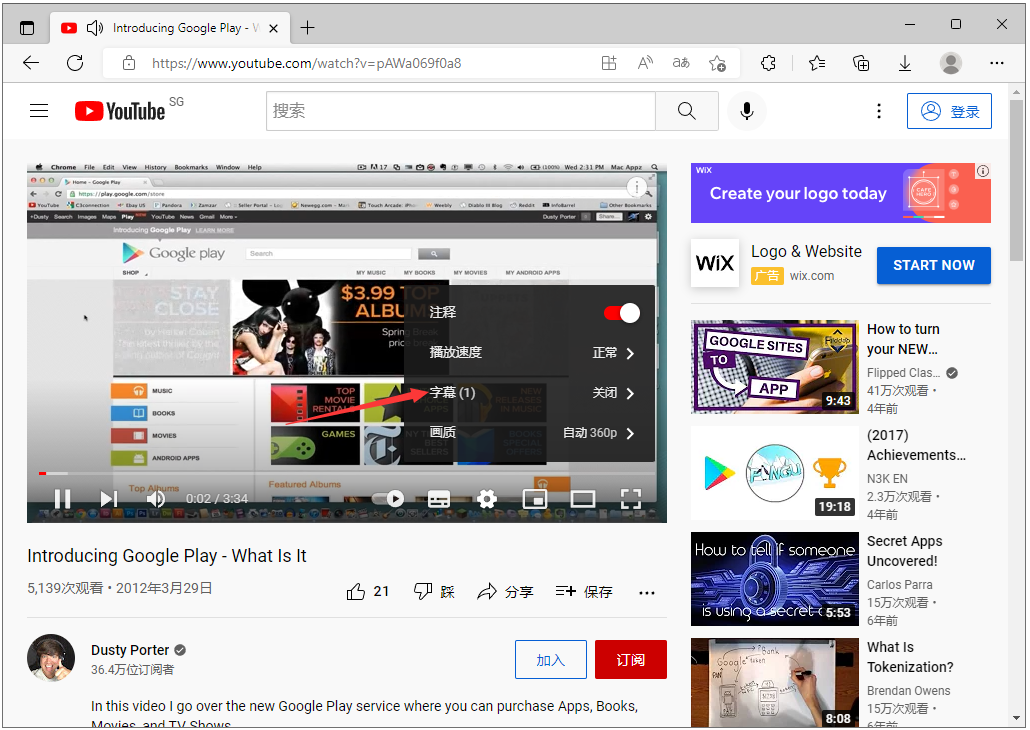The width and height of the screenshot is (1030, 730).
Task: Open the tab actions menu icon
Action: tap(27, 28)
